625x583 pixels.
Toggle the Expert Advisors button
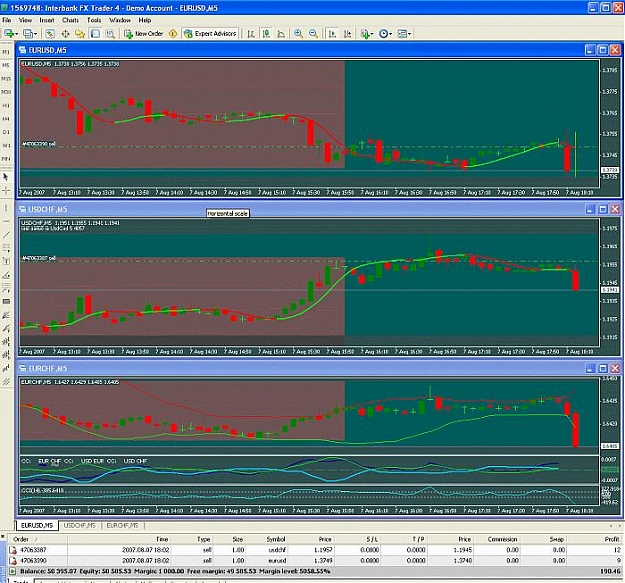(210, 34)
